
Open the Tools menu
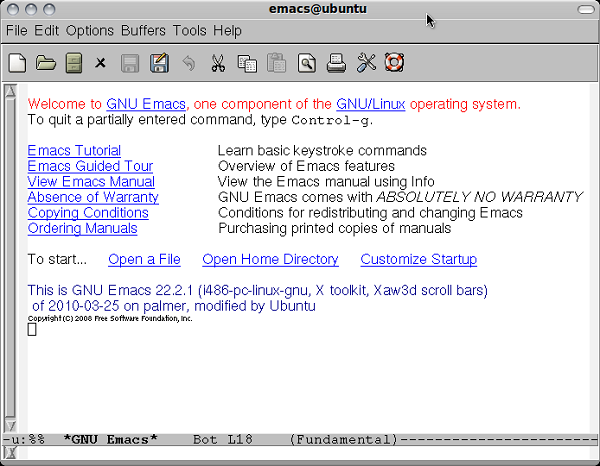[189, 31]
